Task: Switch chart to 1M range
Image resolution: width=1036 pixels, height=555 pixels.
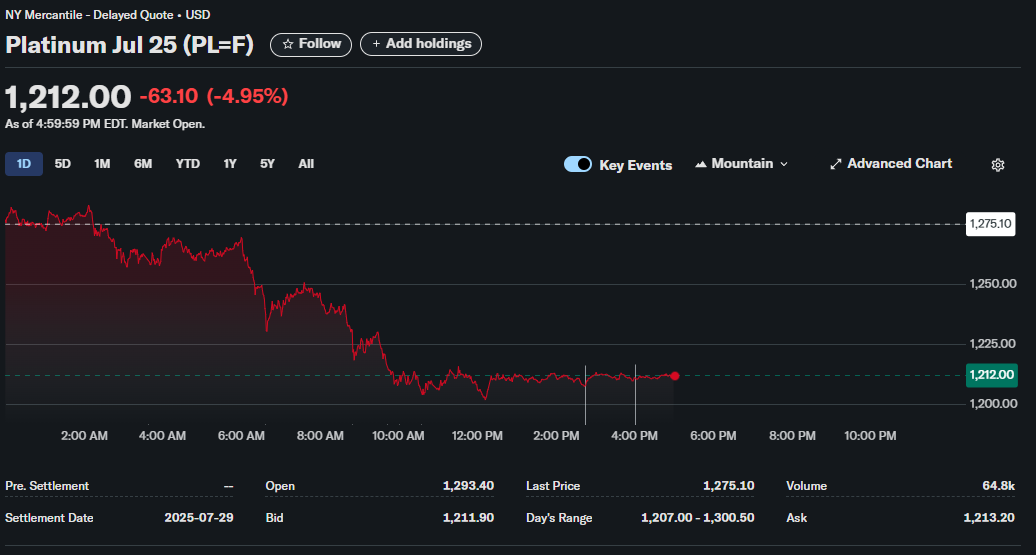Action: click(x=102, y=164)
